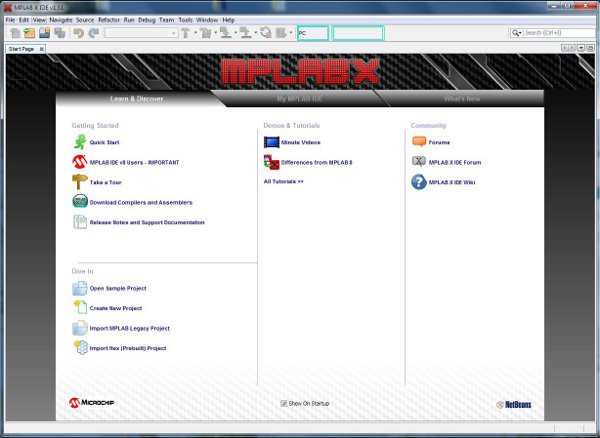
Task: Expand the Read Device Memory dropdown arrow
Action: pos(255,33)
